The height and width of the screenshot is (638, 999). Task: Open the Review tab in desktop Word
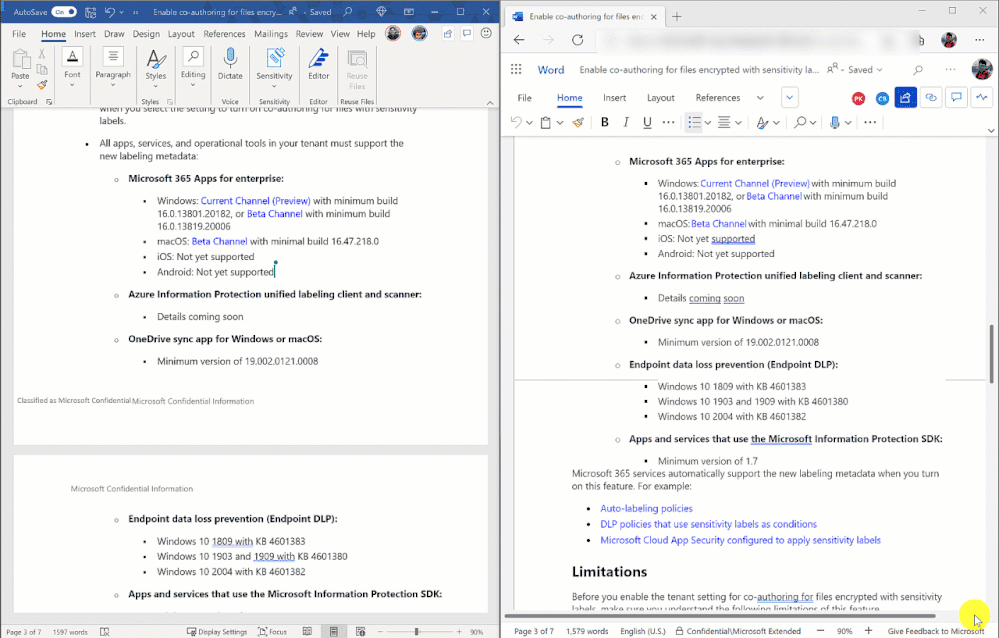tap(309, 34)
